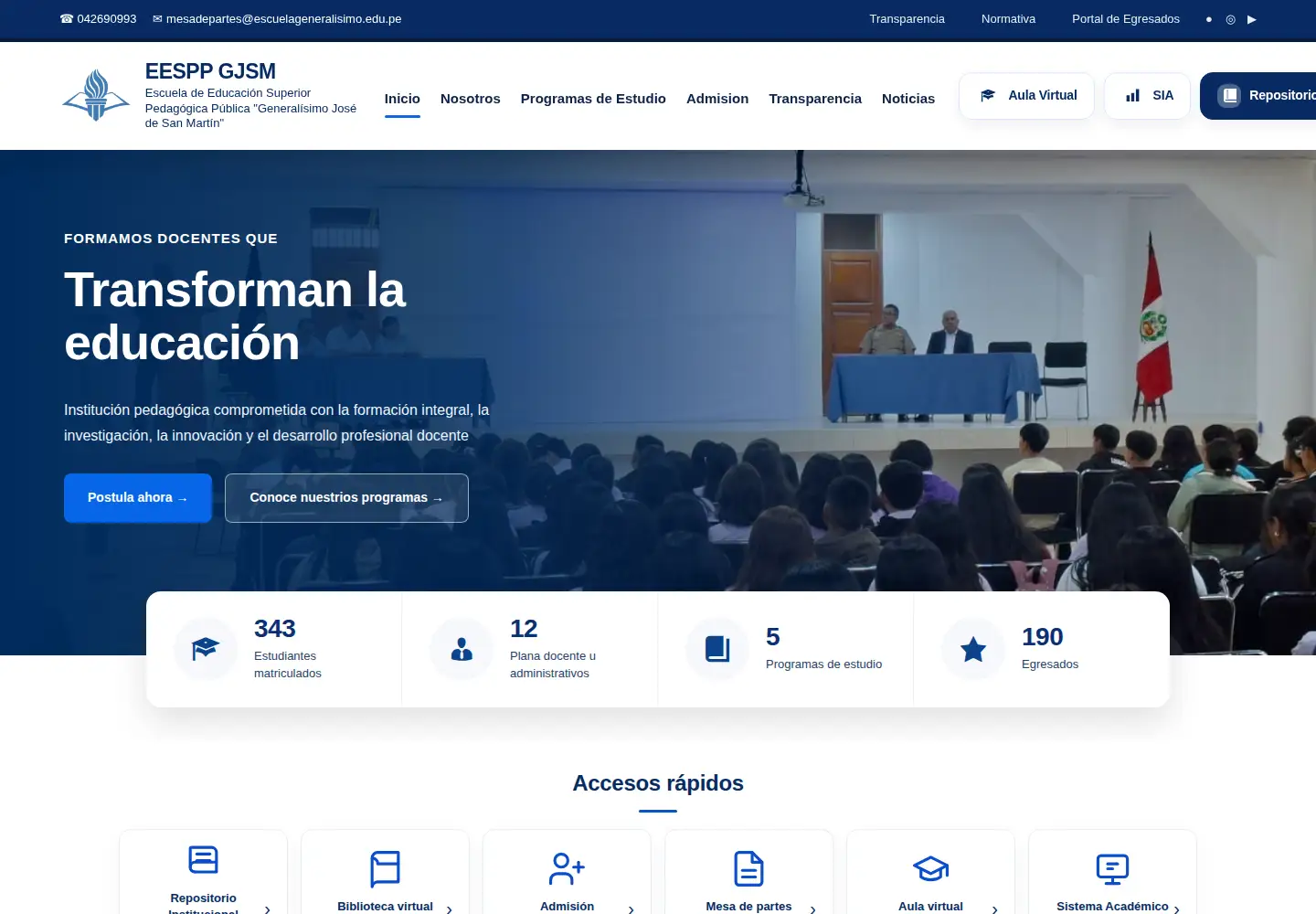Select Admision in the main navigation

pos(717,99)
